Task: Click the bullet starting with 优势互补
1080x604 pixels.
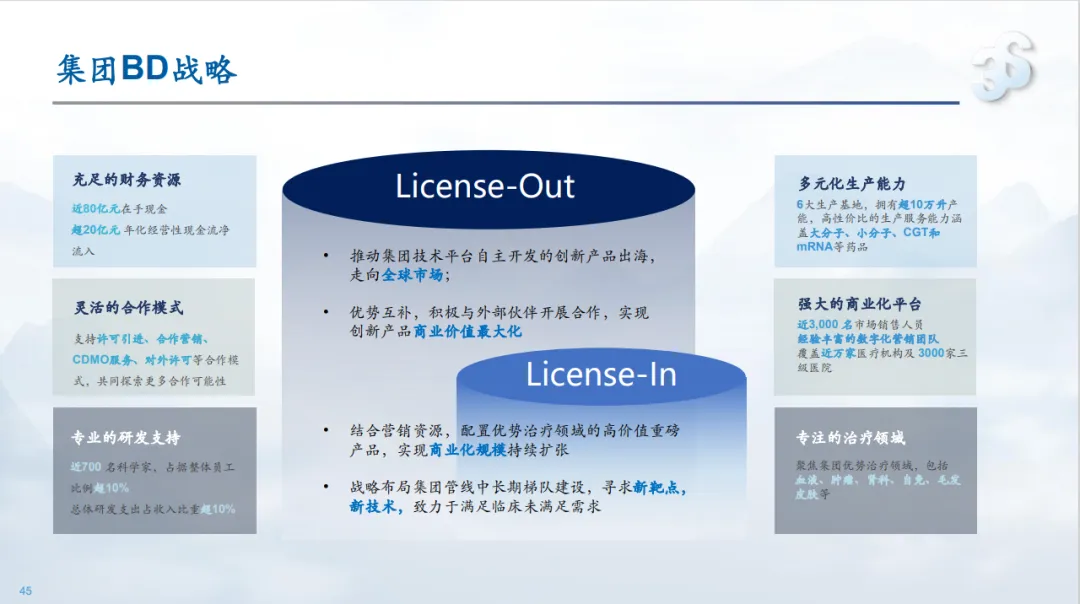Action: tap(499, 321)
